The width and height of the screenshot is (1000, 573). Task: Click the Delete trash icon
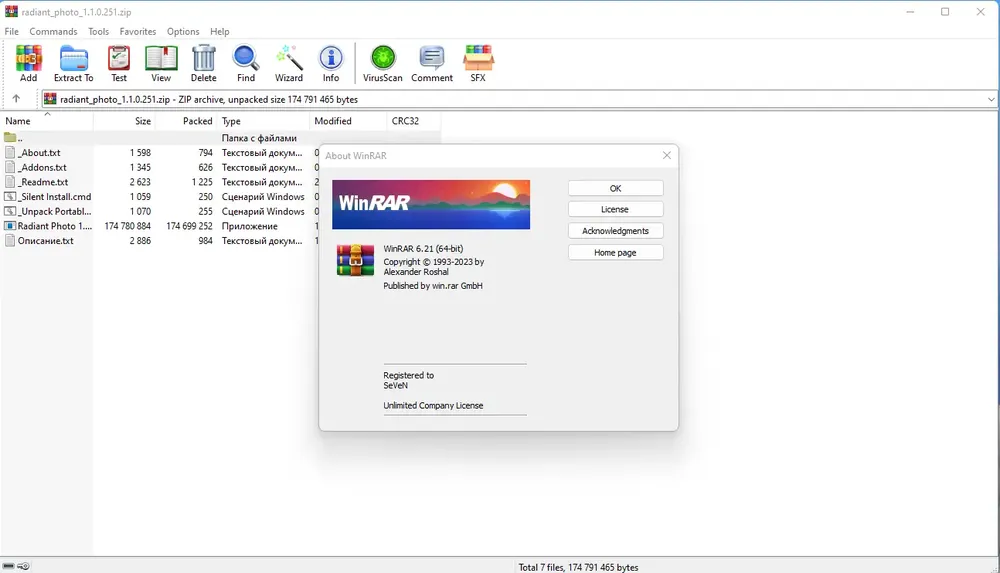coord(203,63)
